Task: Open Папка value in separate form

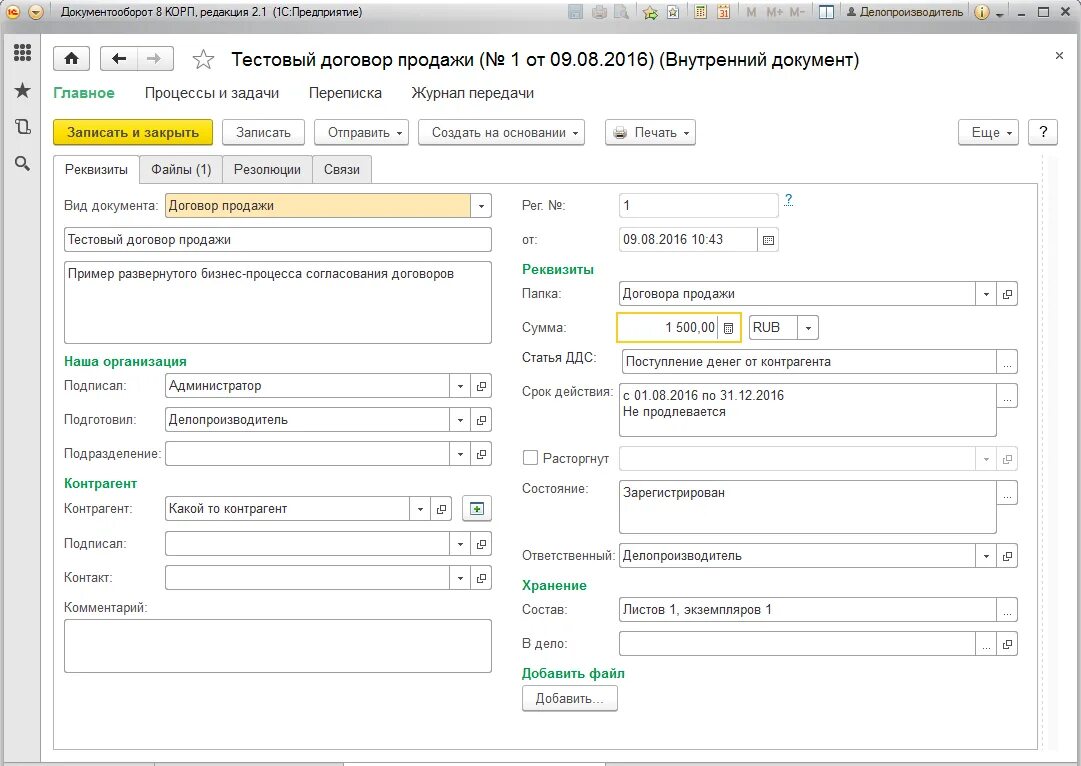Action: tap(1007, 294)
